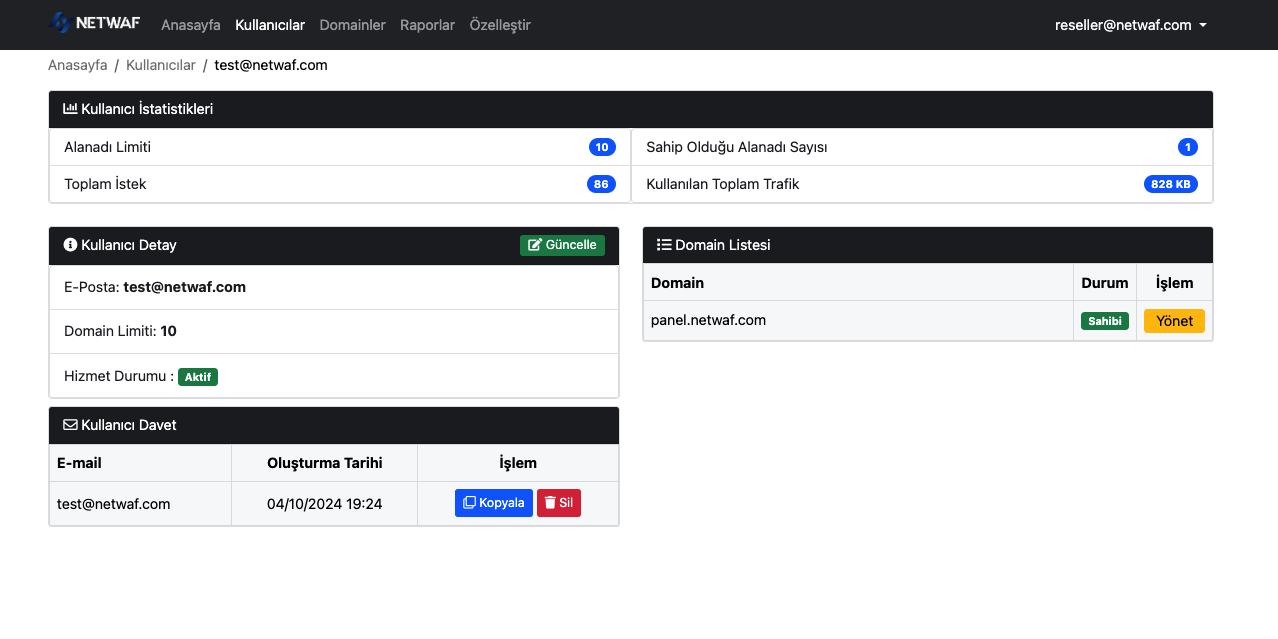
Task: Click the list icon beside Domain Listesi
Action: coord(664,245)
